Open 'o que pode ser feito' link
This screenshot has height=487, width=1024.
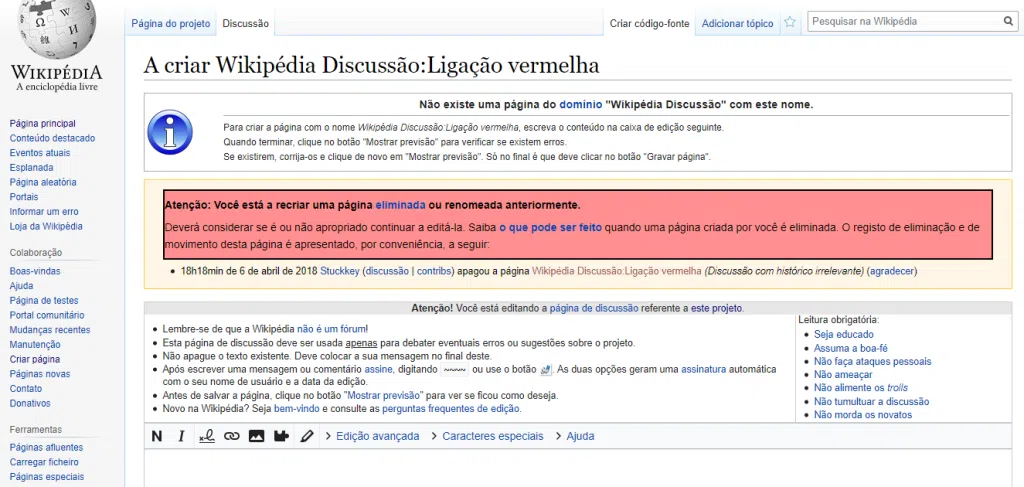551,228
